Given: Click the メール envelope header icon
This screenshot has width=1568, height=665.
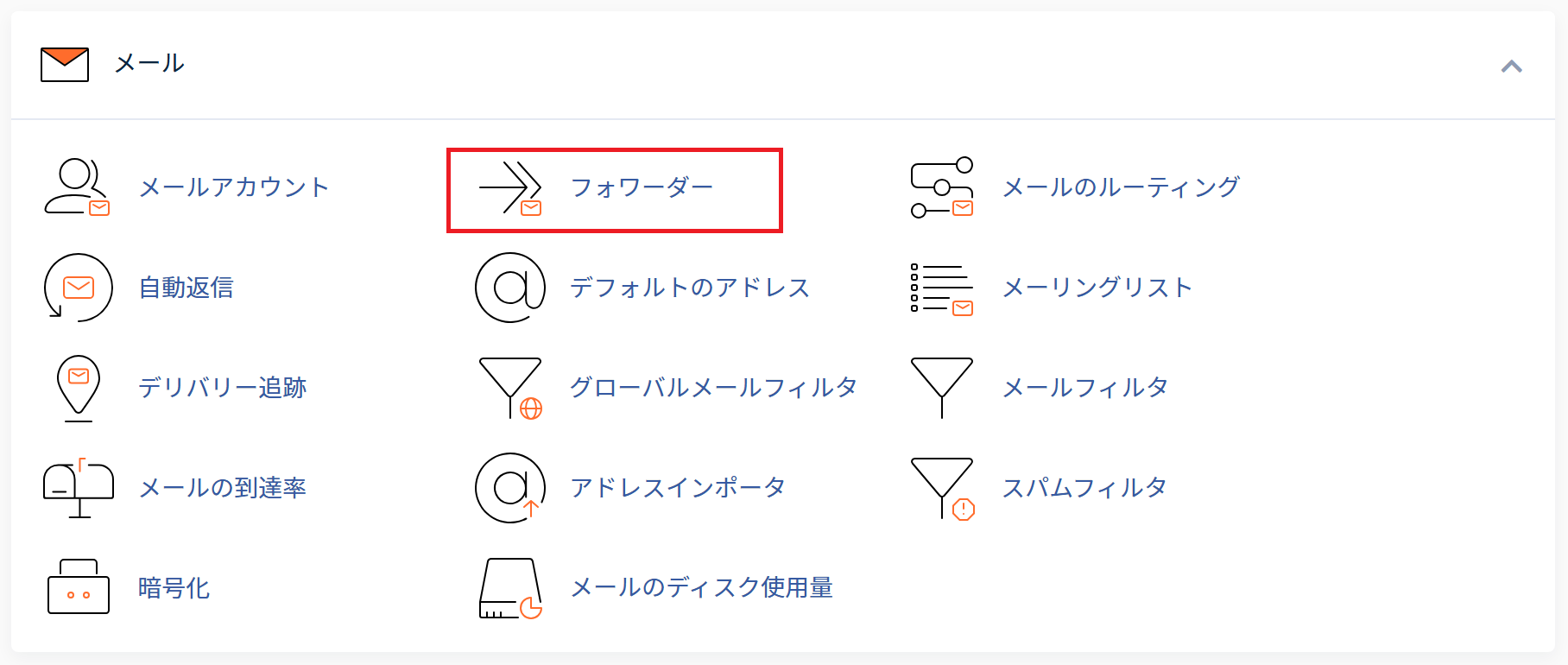Looking at the screenshot, I should pos(65,65).
